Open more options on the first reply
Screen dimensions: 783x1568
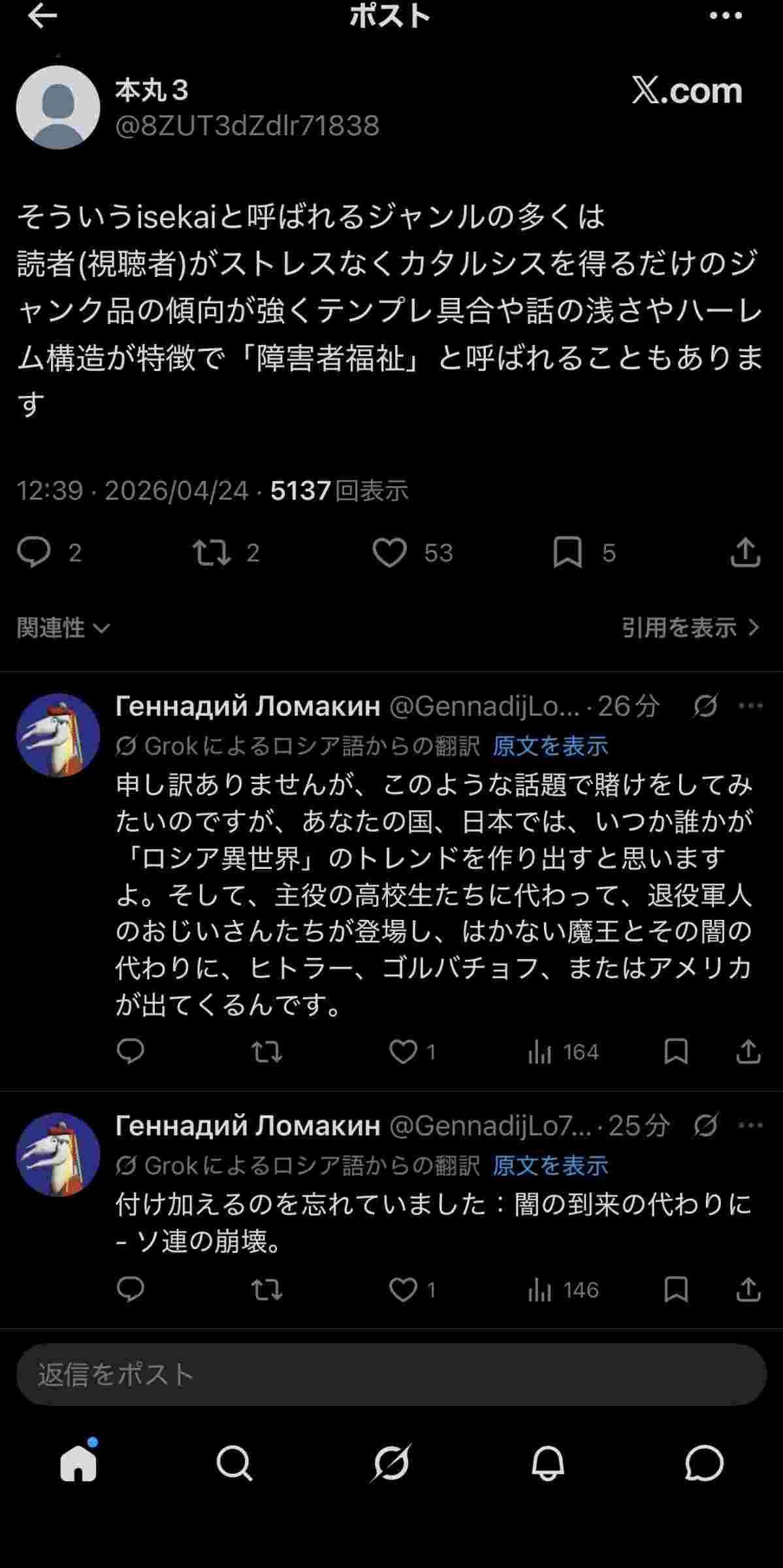pyautogui.click(x=750, y=706)
